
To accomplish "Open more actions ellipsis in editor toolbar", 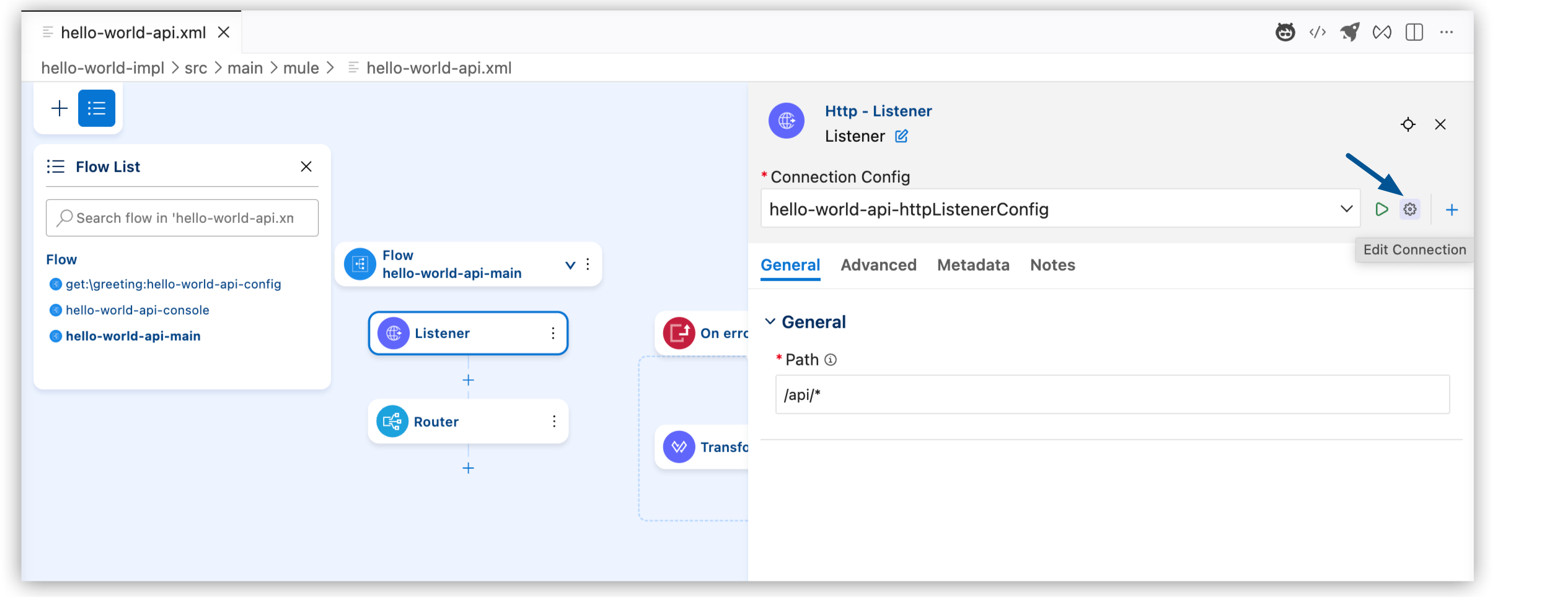I will pos(1447,32).
